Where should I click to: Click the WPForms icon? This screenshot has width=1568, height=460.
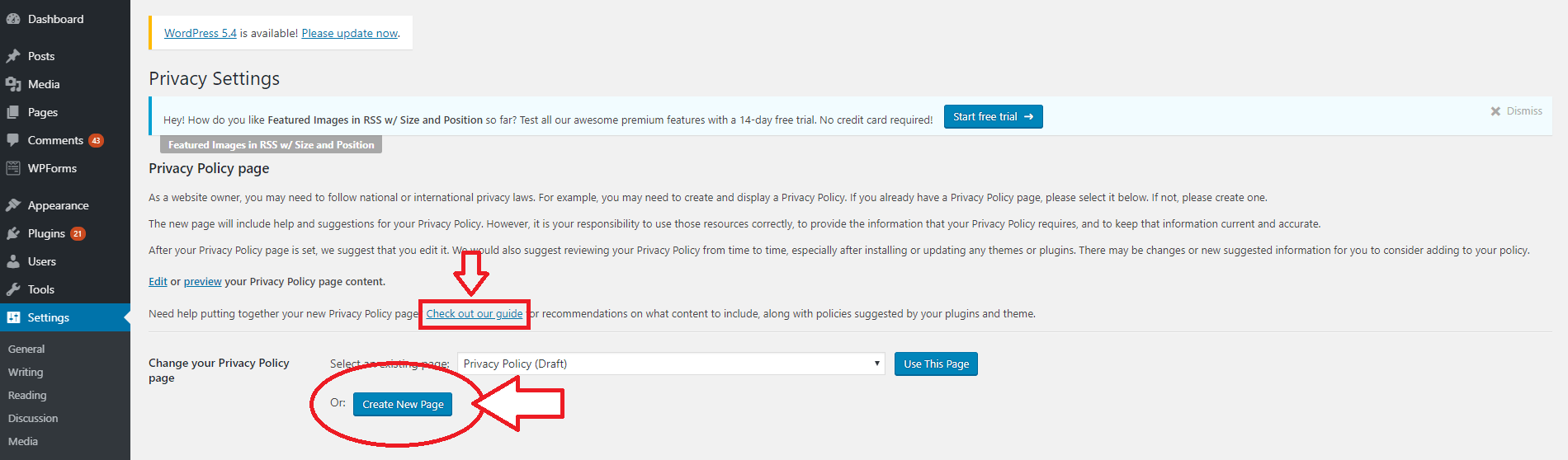[x=13, y=168]
